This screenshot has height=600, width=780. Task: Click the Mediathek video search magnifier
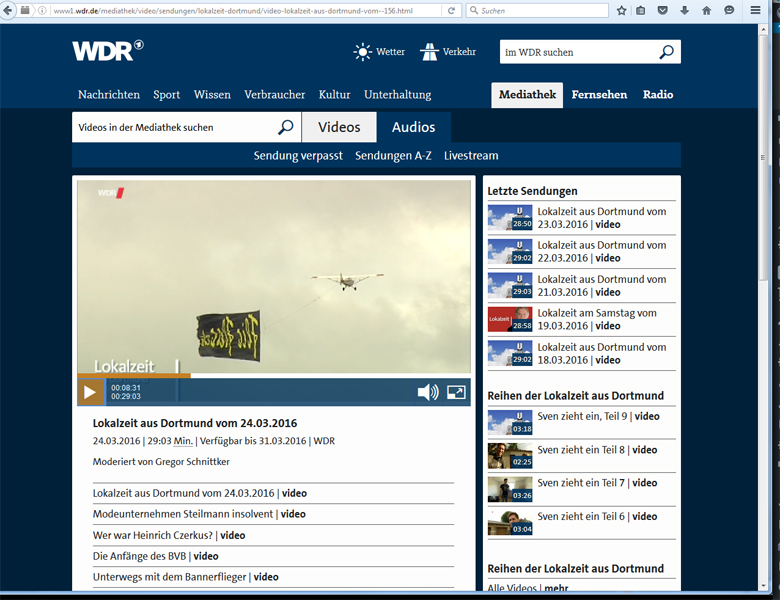286,127
